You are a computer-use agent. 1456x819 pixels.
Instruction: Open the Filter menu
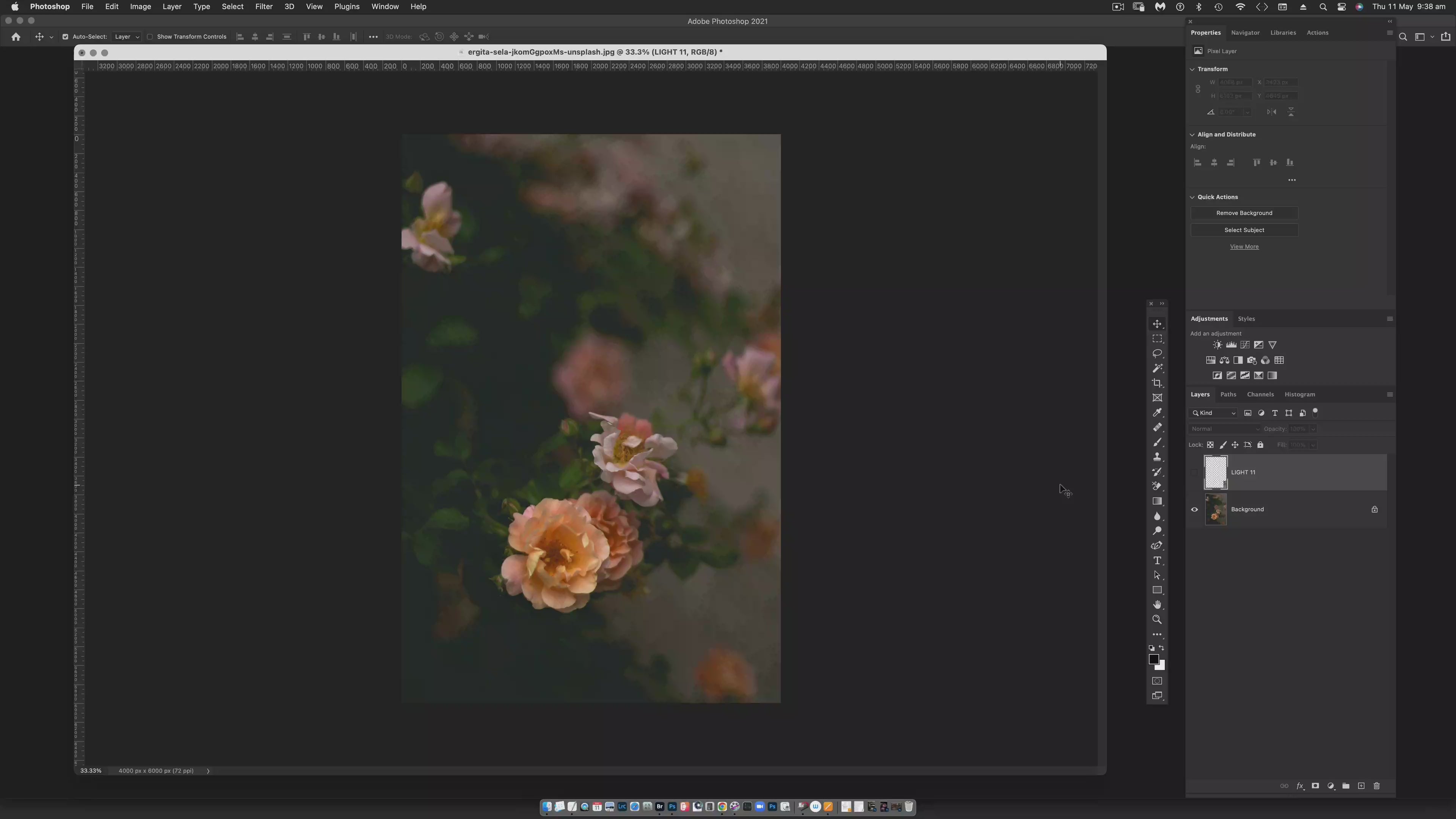pos(264,7)
